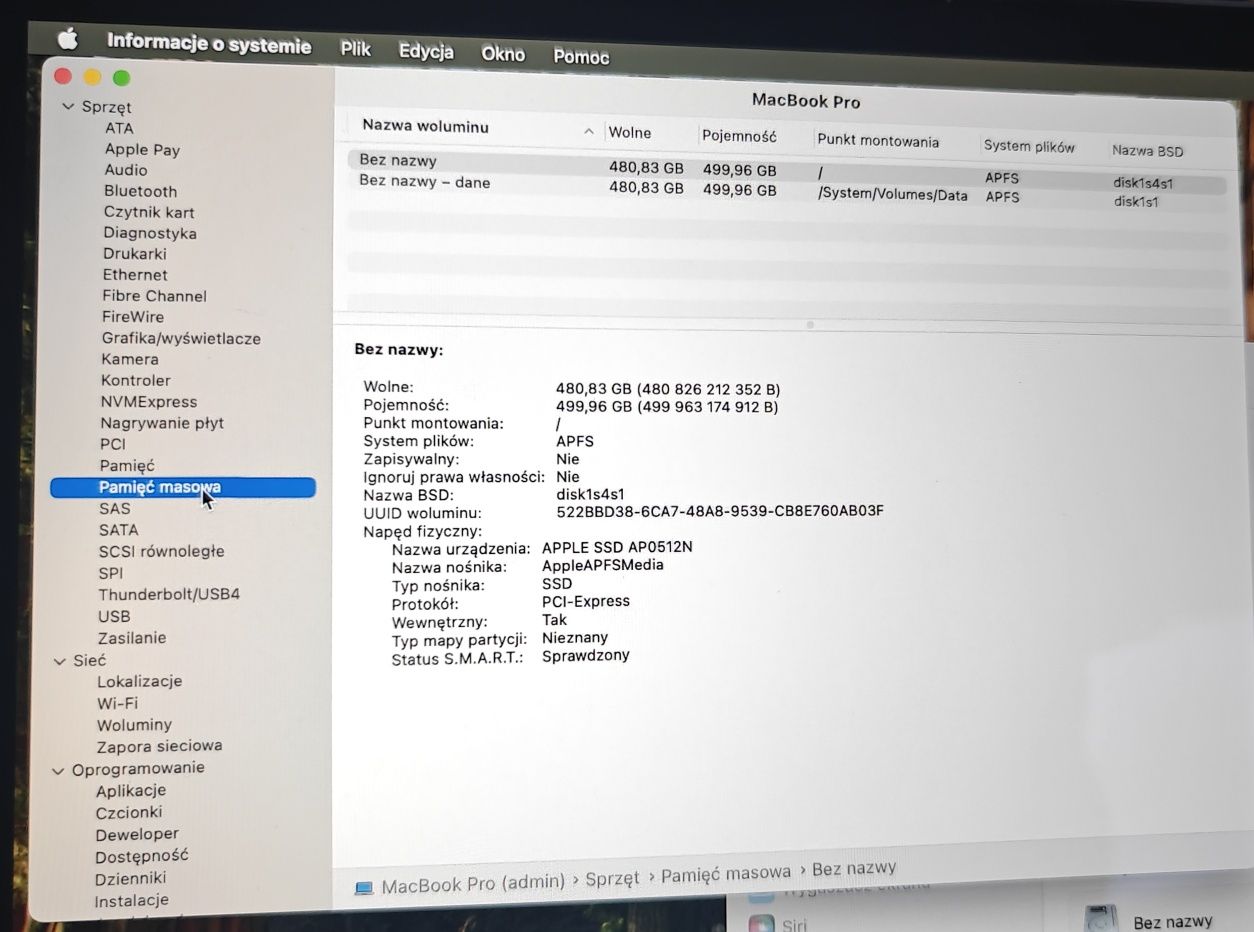
Task: Open the Plik menu
Action: [355, 49]
